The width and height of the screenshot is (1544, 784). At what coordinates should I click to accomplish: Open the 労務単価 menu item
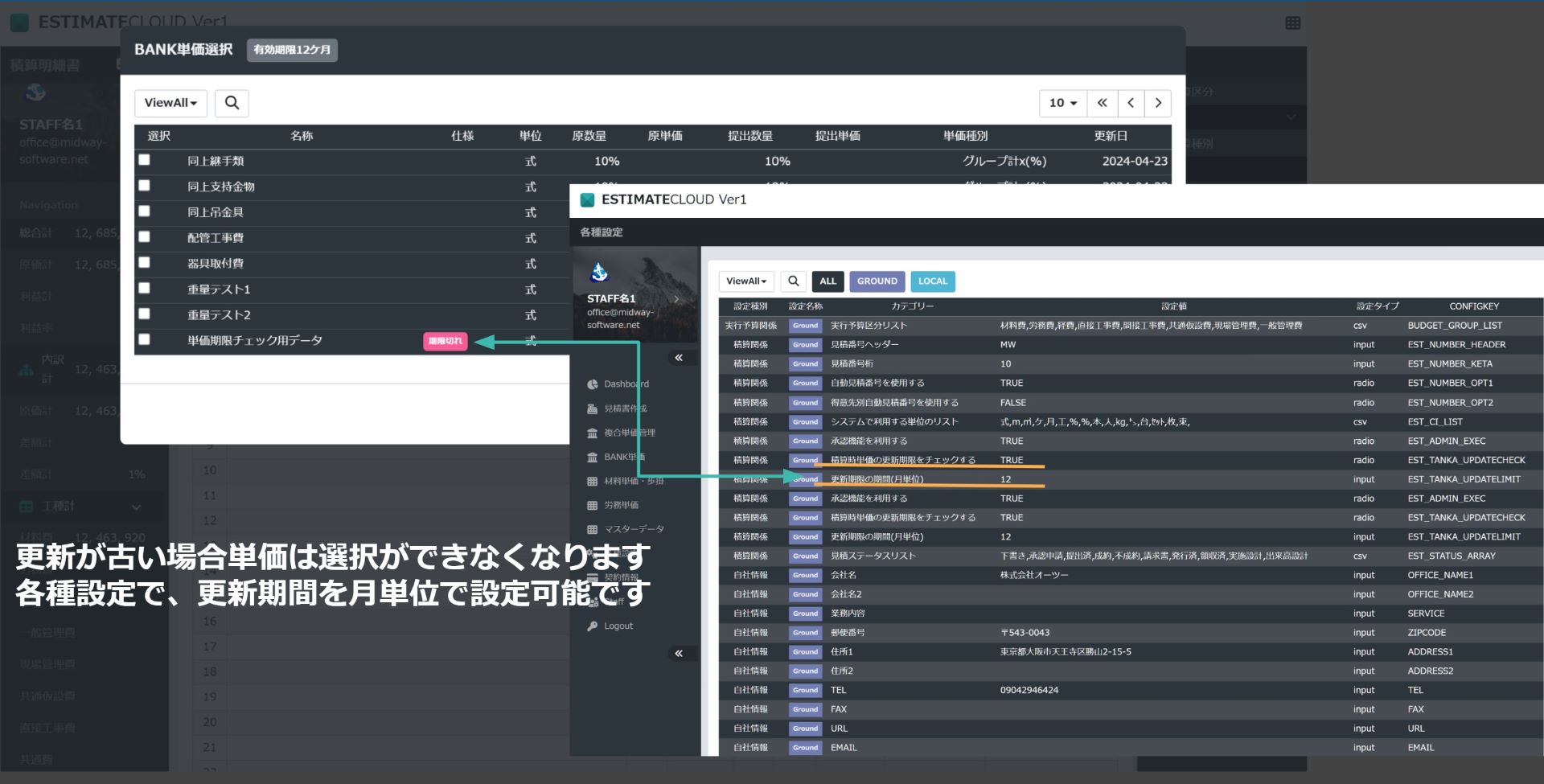tap(622, 505)
